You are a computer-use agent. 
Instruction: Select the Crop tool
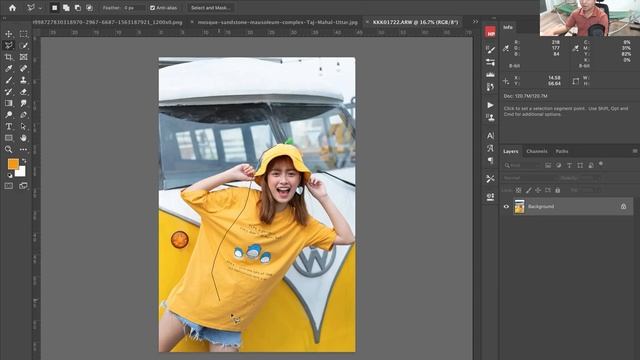9,57
